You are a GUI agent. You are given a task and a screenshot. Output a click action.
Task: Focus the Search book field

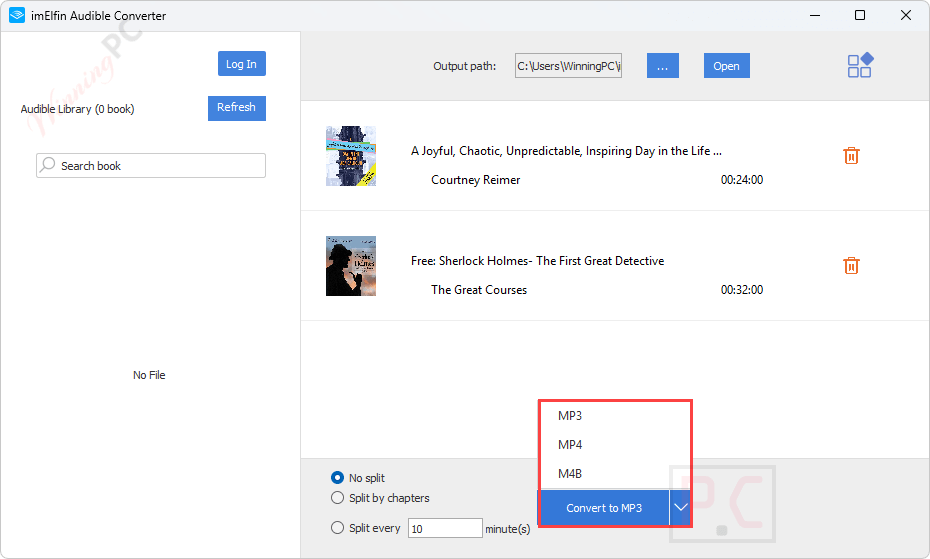click(x=151, y=166)
